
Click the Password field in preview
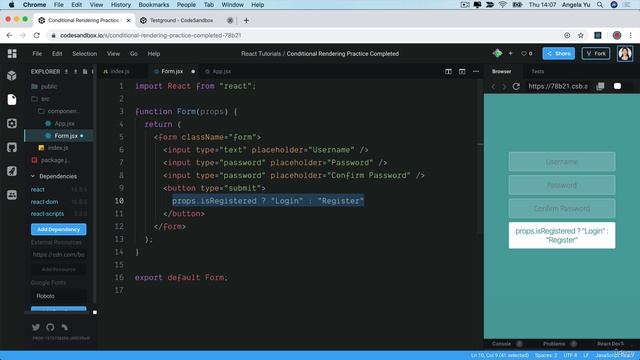[x=562, y=185]
